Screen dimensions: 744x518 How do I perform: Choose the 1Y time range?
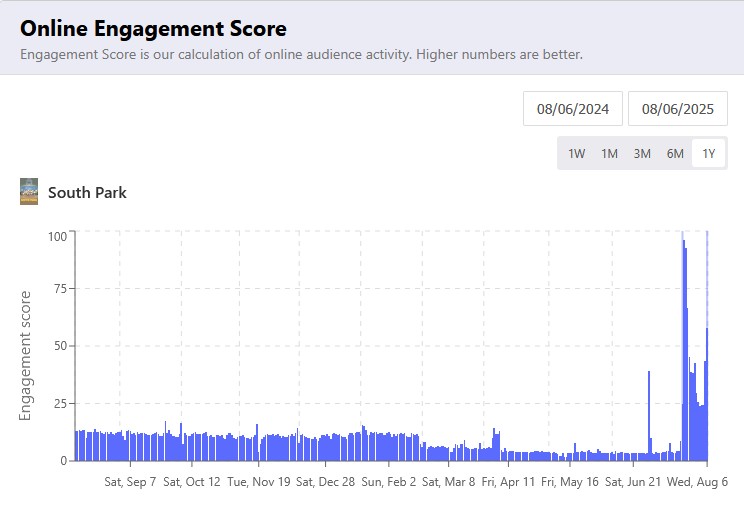(708, 154)
